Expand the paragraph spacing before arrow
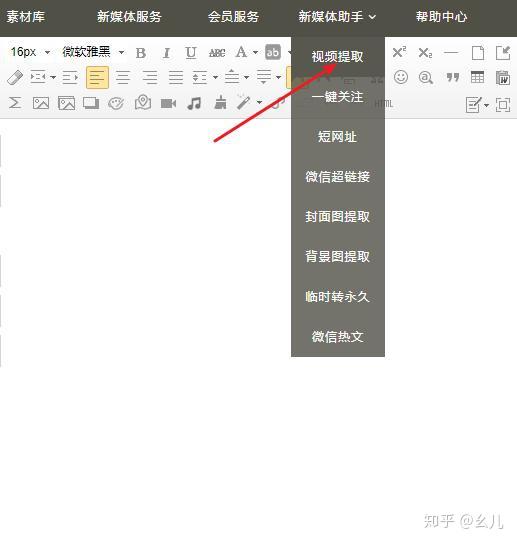This screenshot has width=517, height=544. point(247,77)
